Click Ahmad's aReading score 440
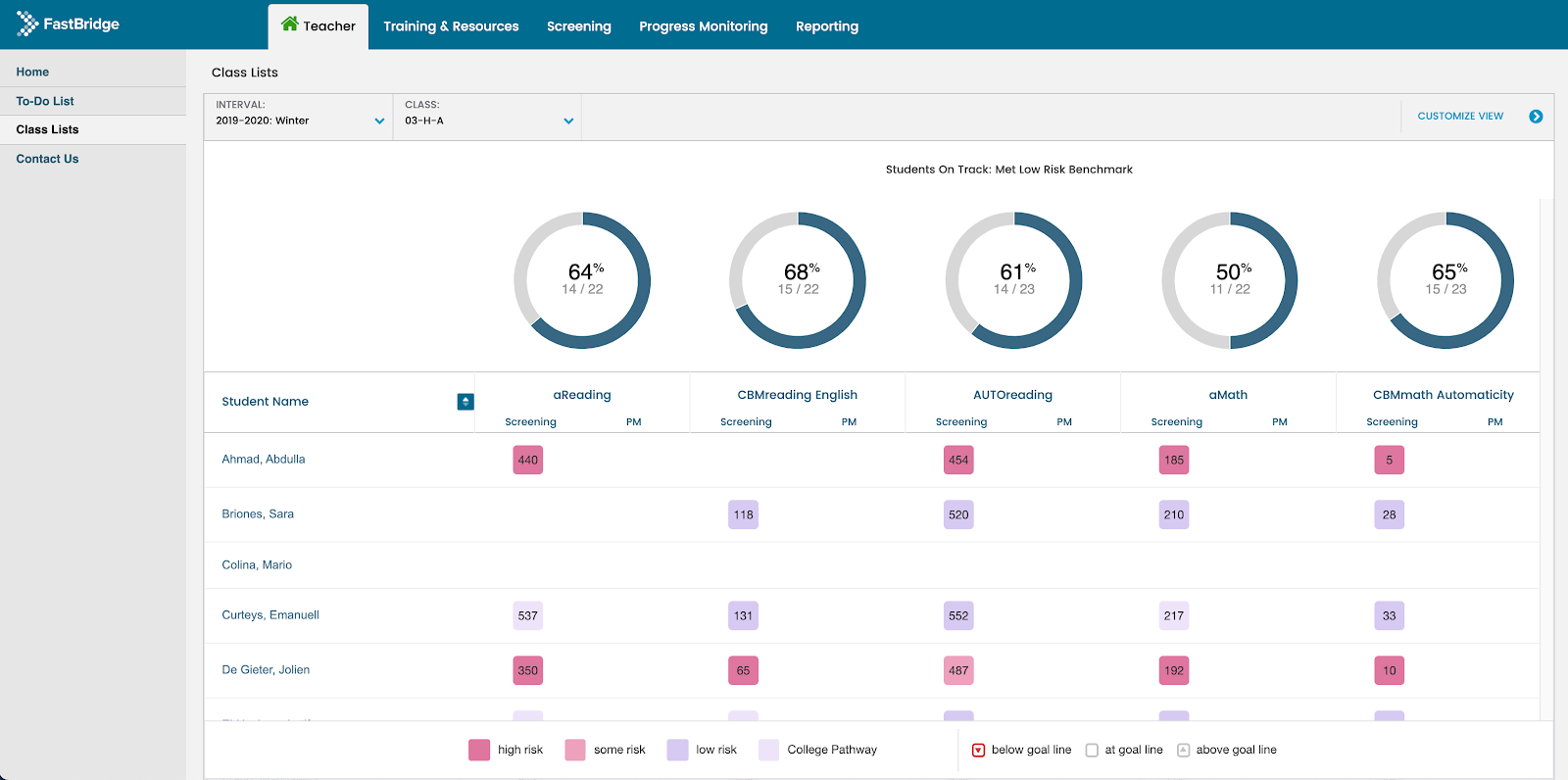This screenshot has width=1568, height=780. pos(528,461)
